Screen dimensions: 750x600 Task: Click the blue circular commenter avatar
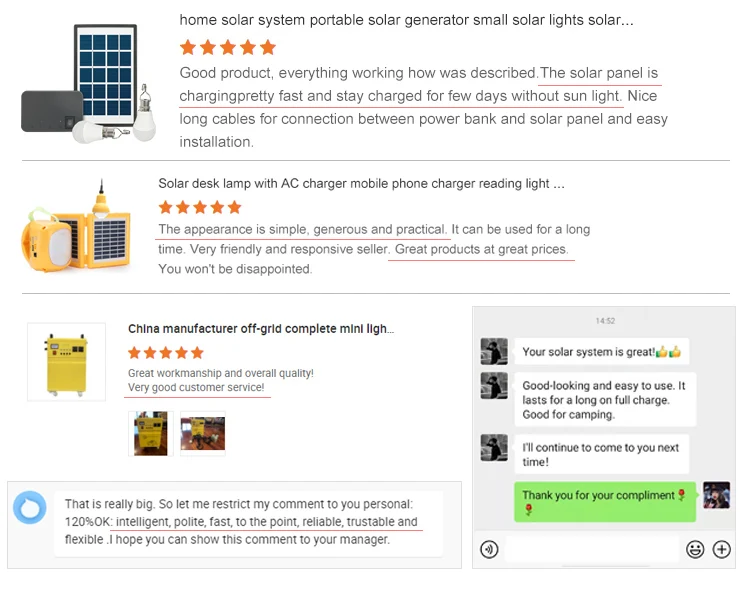(x=29, y=508)
